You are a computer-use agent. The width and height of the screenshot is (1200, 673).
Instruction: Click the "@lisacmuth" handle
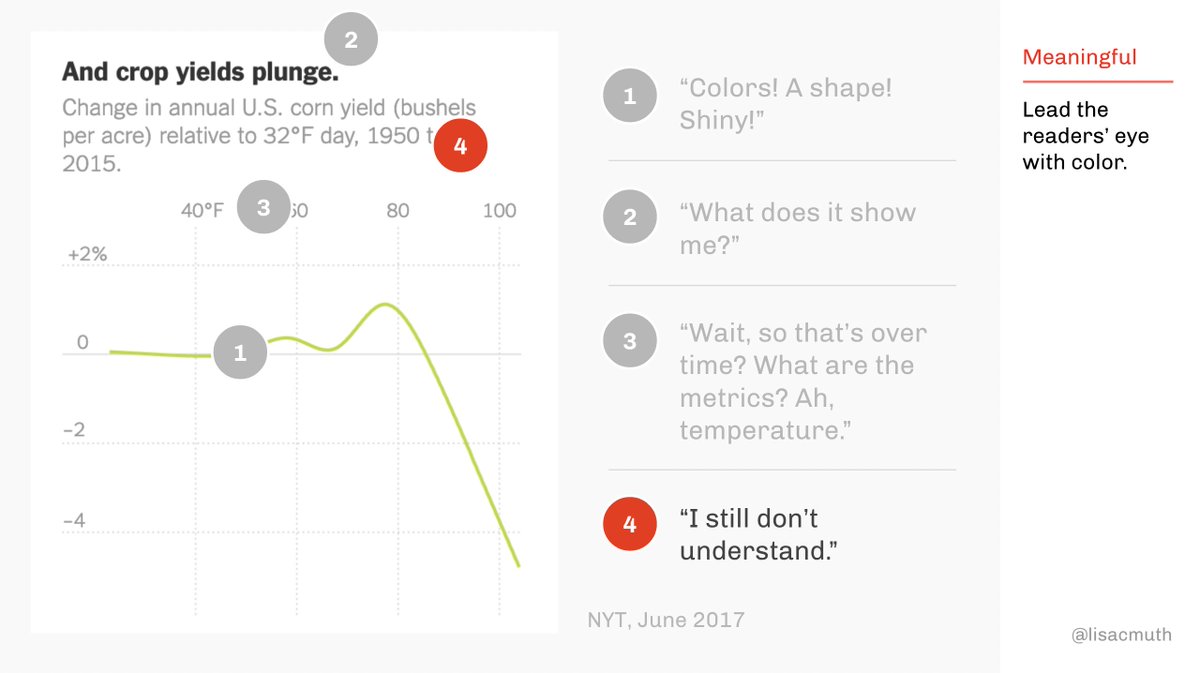[x=1121, y=634]
